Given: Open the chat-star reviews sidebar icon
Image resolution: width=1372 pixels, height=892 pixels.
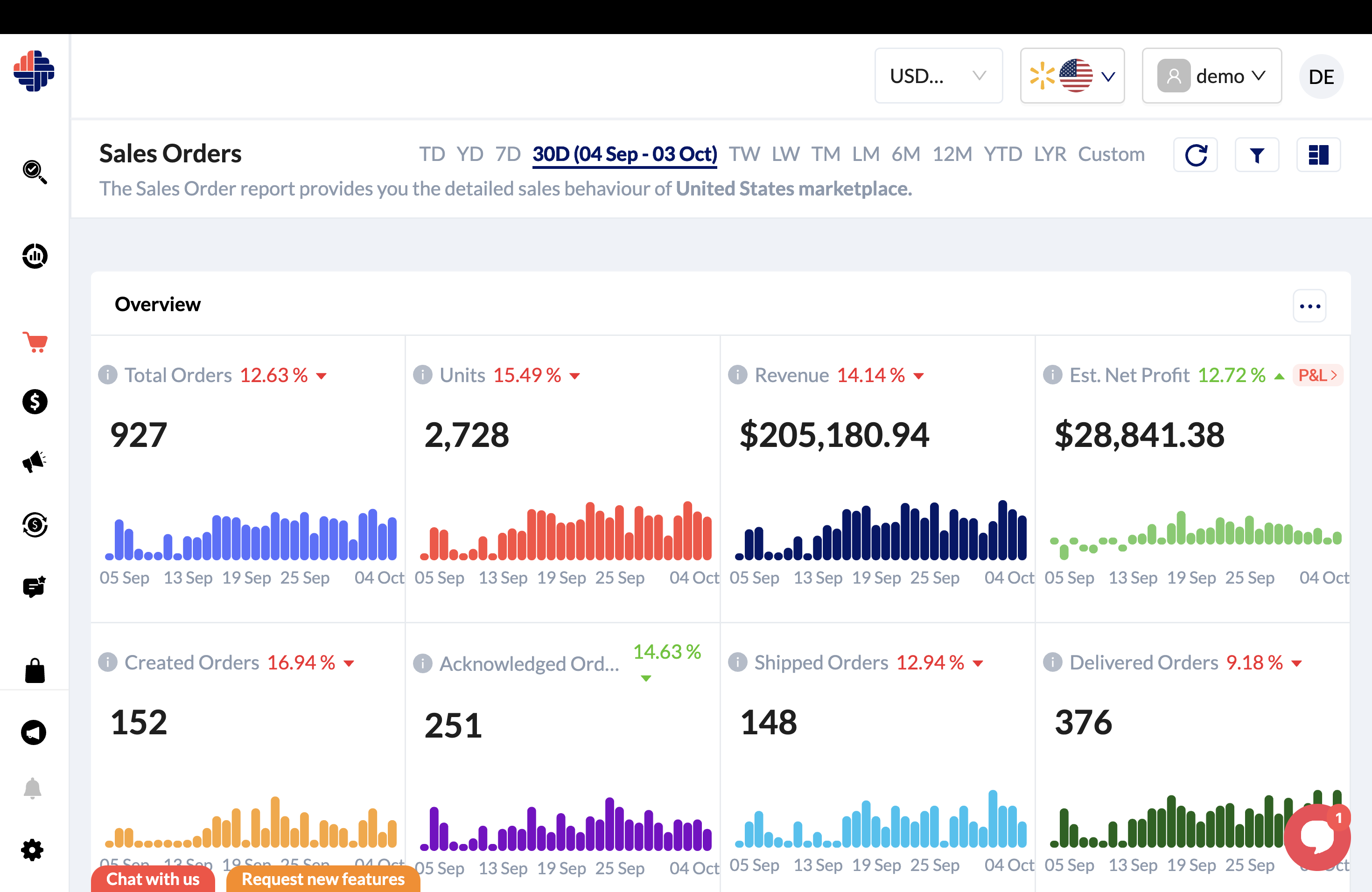Looking at the screenshot, I should click(x=35, y=586).
